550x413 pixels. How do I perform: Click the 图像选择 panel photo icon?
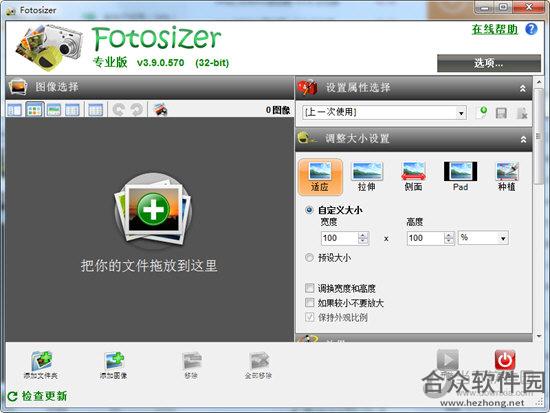pyautogui.click(x=18, y=87)
